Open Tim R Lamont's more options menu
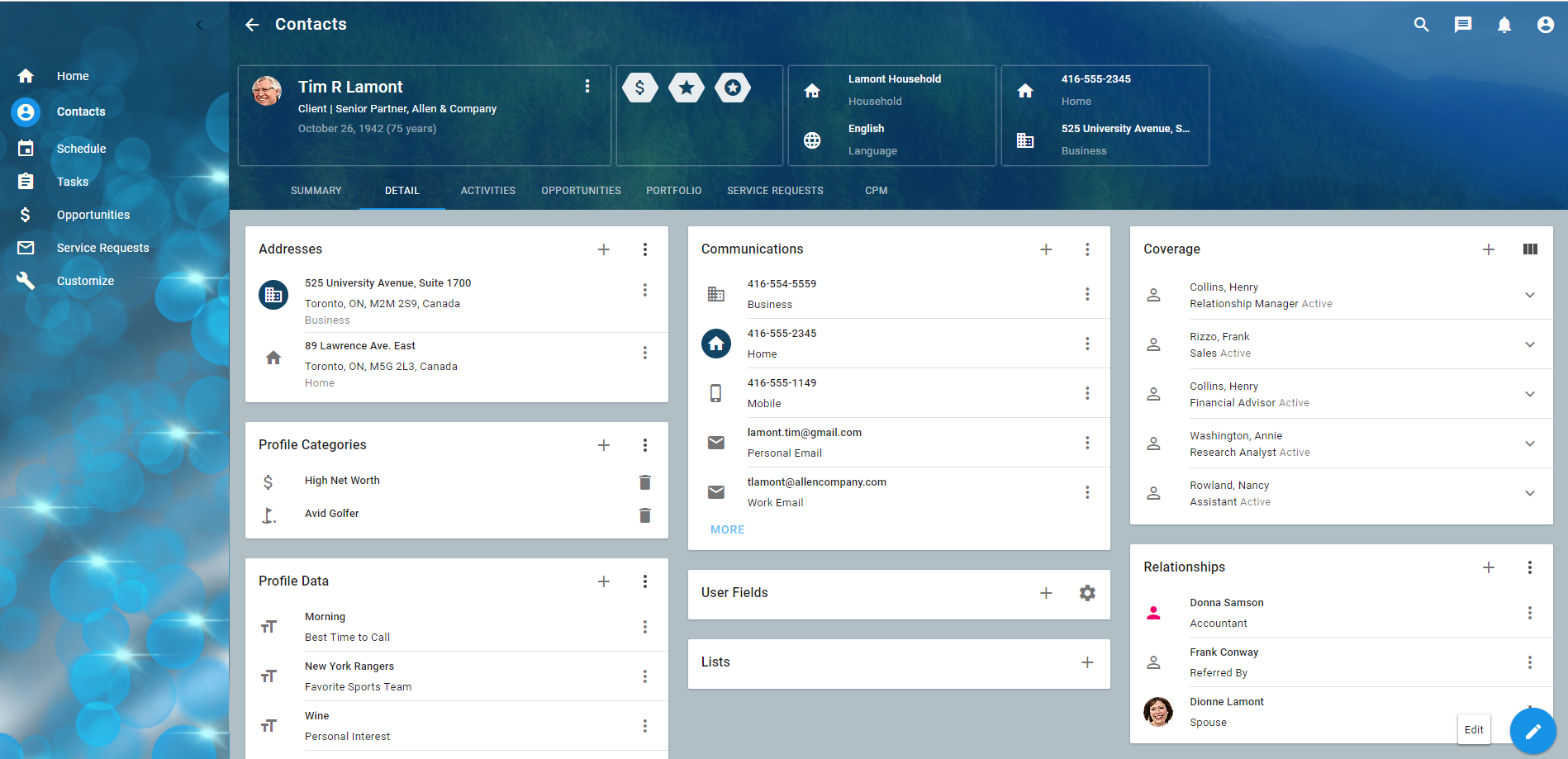Viewport: 1568px width, 759px height. click(587, 86)
